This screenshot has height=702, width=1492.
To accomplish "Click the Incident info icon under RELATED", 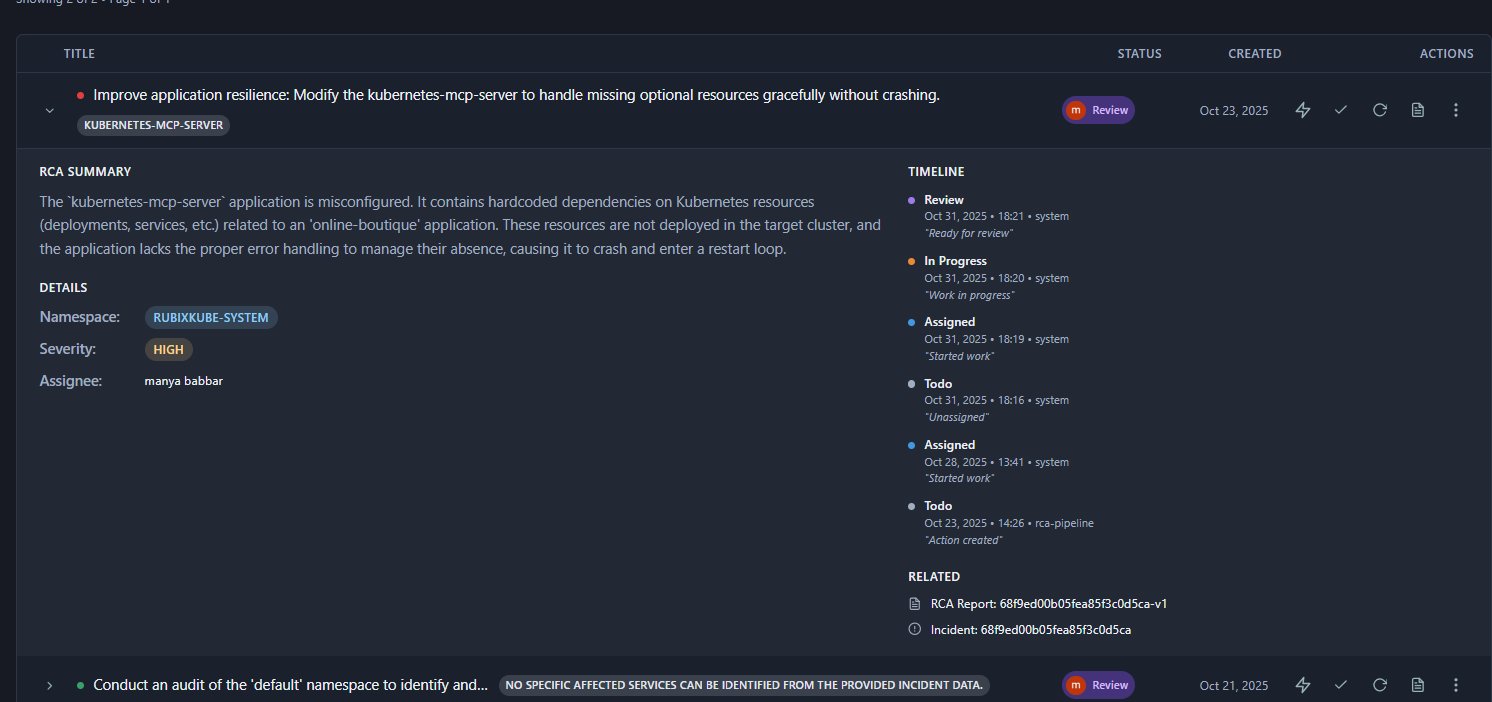I will tap(913, 629).
